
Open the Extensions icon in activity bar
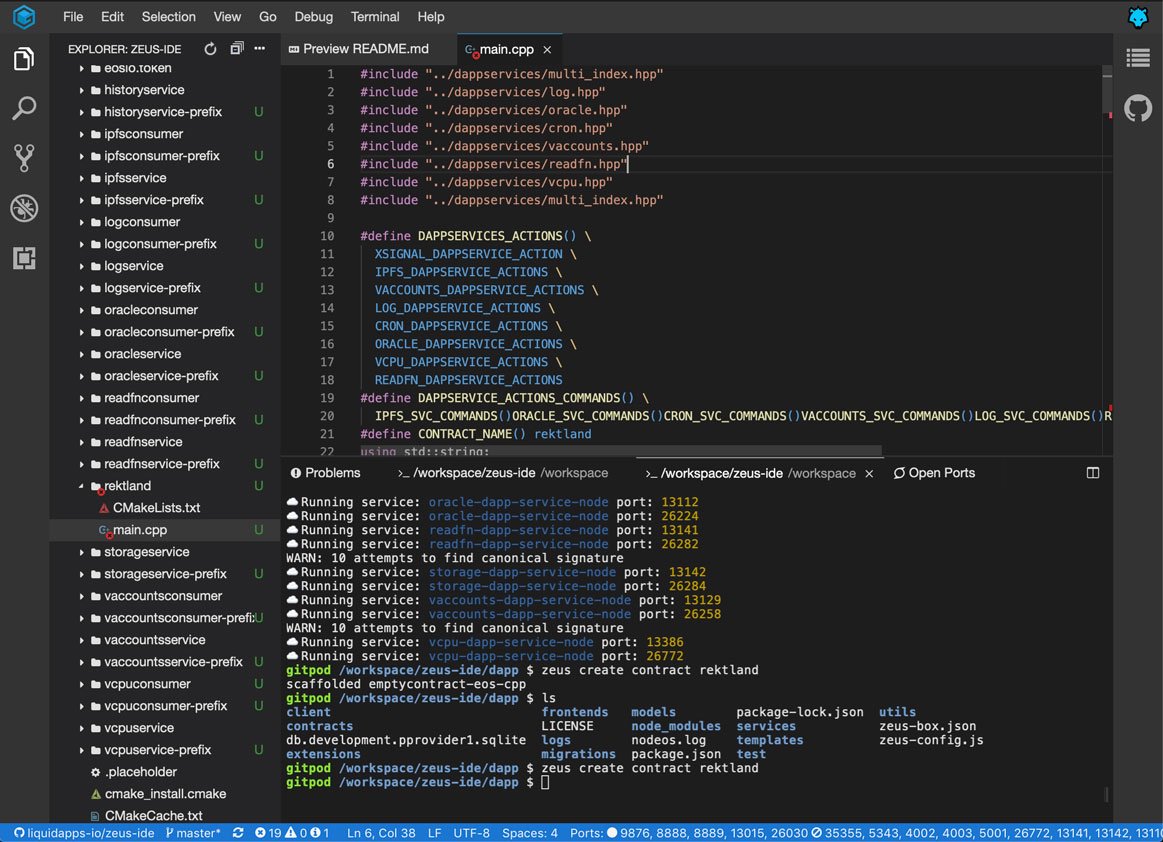tap(24, 258)
